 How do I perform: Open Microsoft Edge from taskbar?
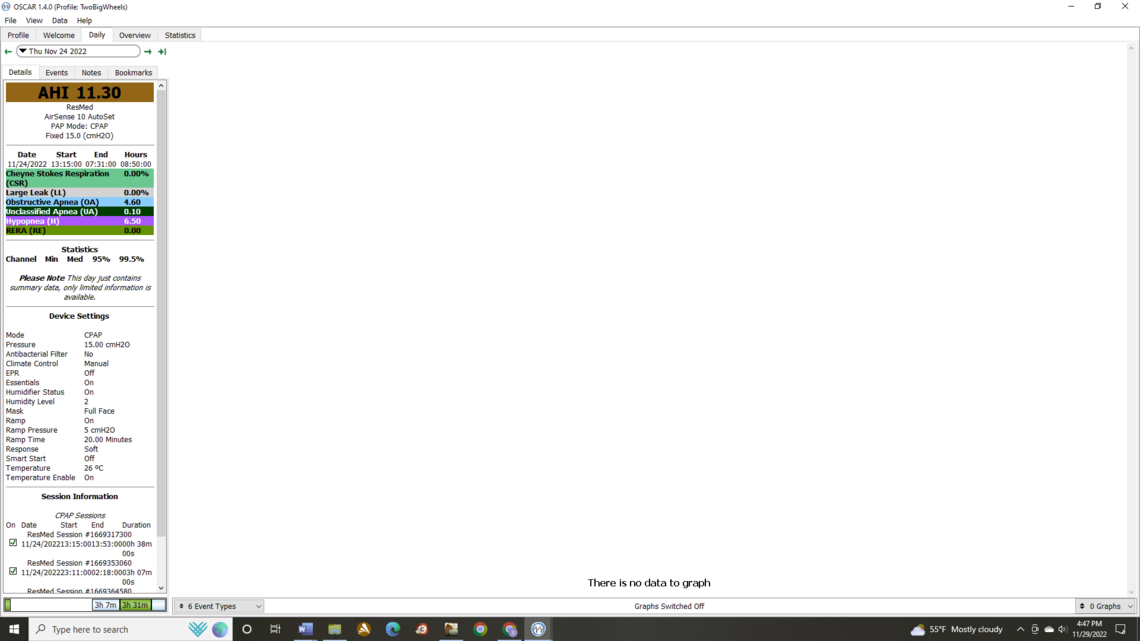393,629
